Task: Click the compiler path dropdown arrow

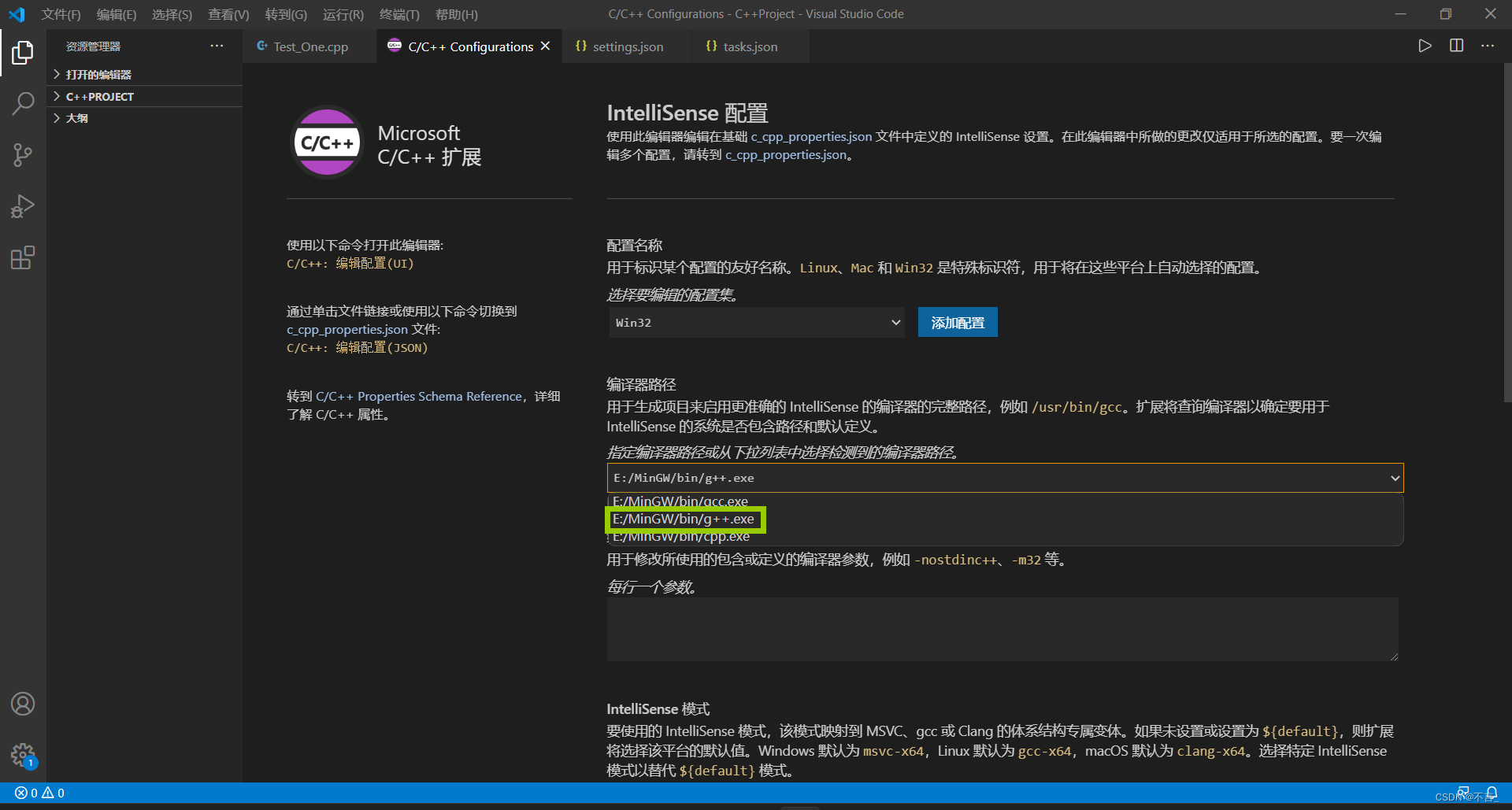Action: tap(1395, 478)
